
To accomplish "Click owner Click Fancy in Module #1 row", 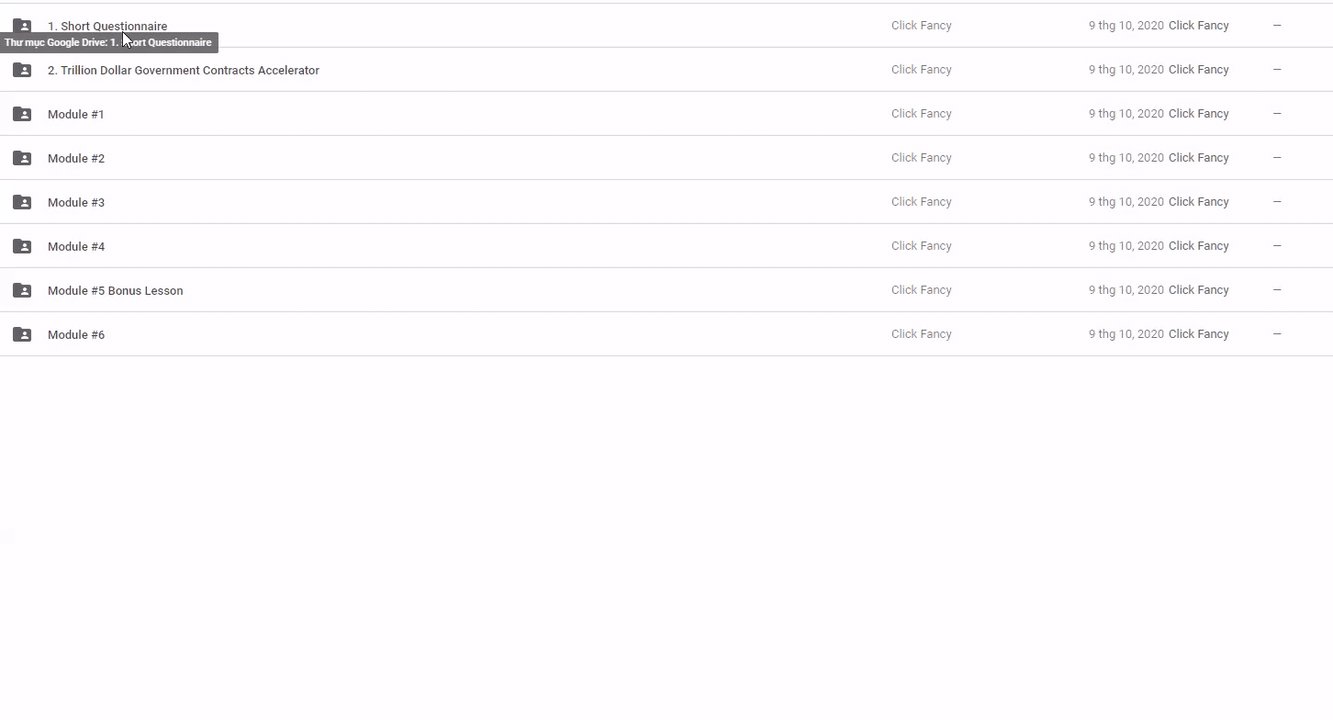I will (921, 114).
